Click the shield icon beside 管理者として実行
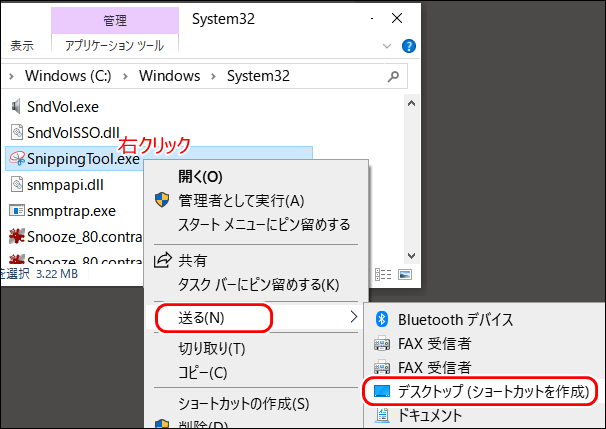Screen dimensions: 606x429 point(162,200)
